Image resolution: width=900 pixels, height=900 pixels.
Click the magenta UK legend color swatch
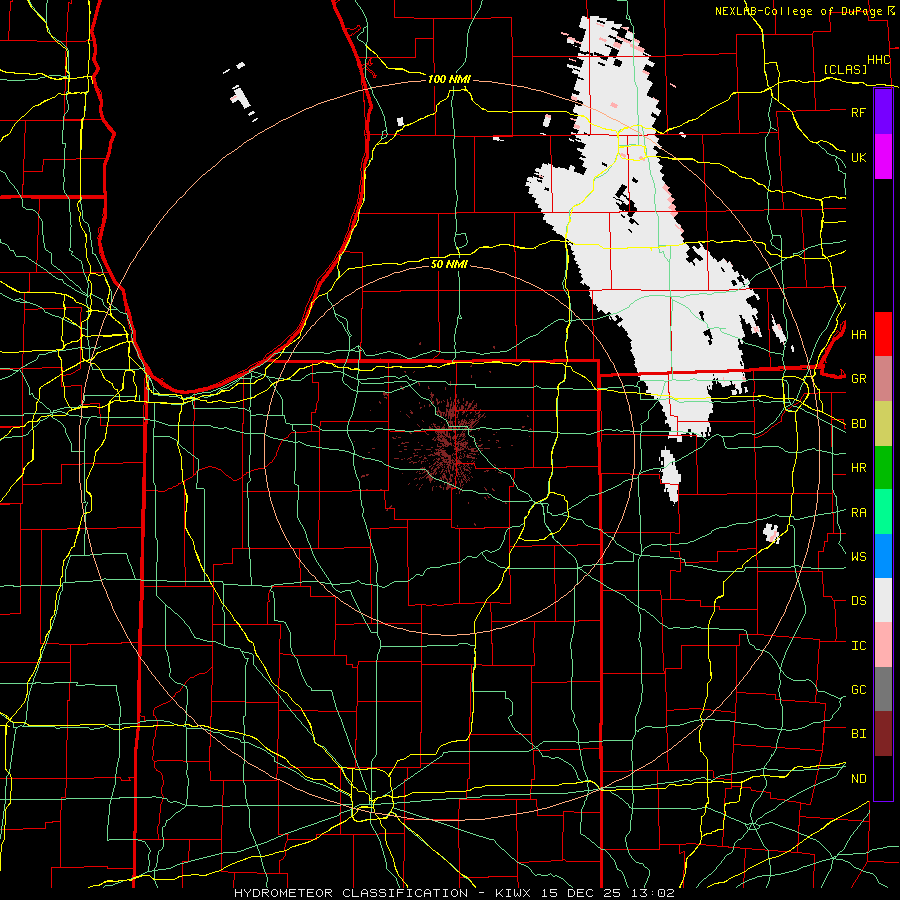pyautogui.click(x=883, y=157)
